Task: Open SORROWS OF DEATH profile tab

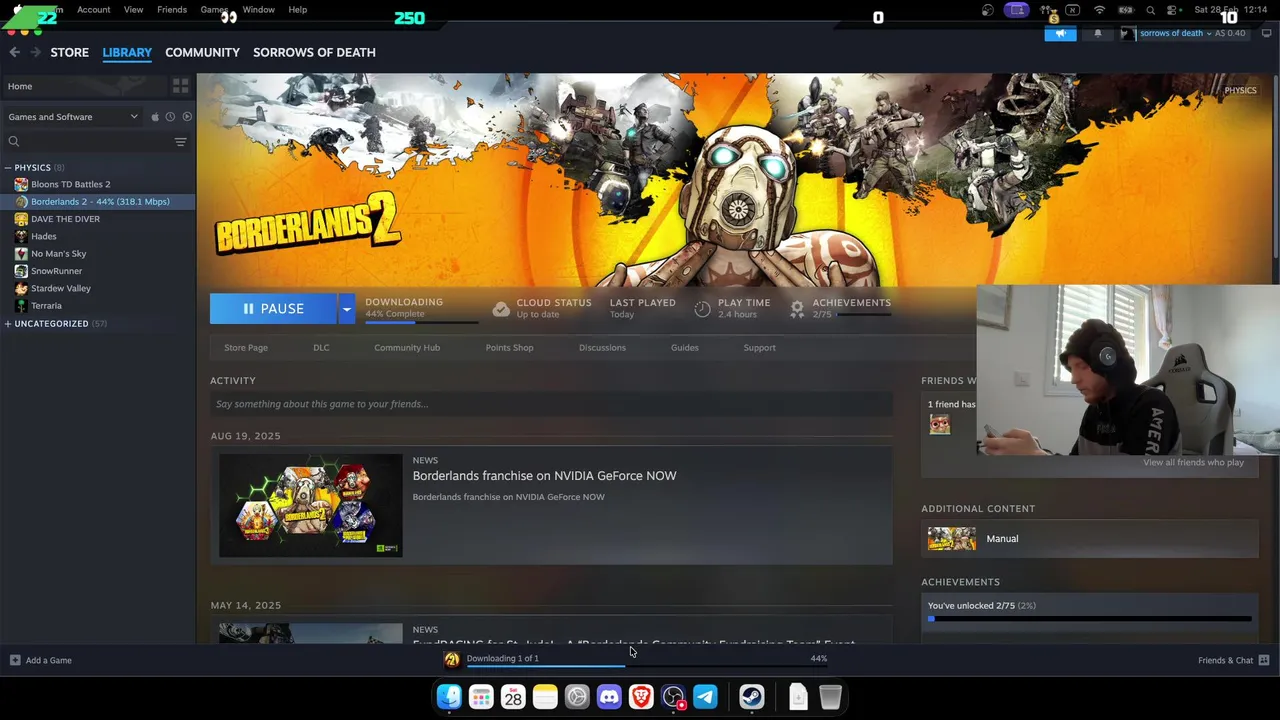Action: pos(314,52)
